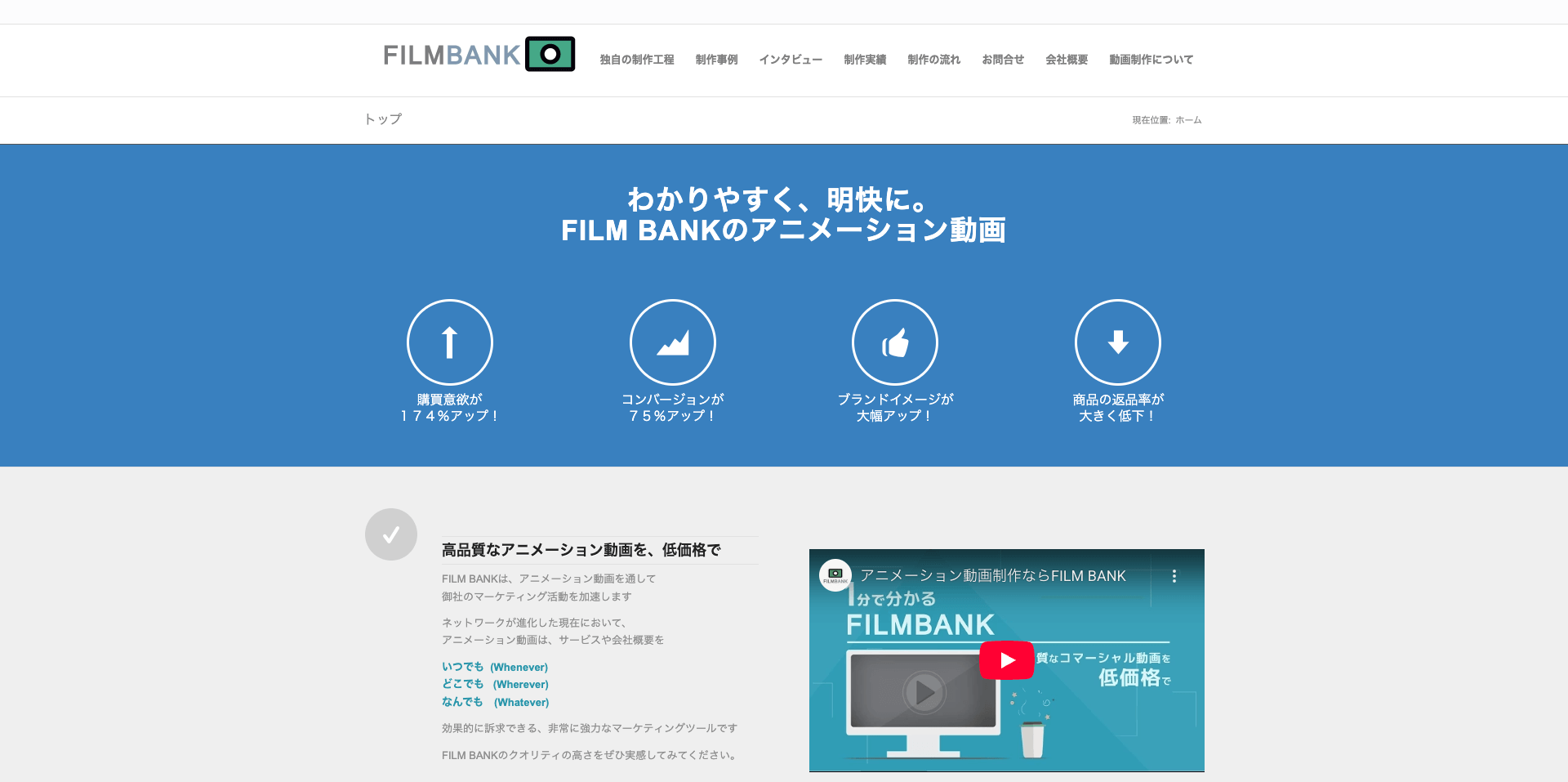Screen dimensions: 1568x782
Task: Open the 動画制作について menu item
Action: click(1151, 60)
